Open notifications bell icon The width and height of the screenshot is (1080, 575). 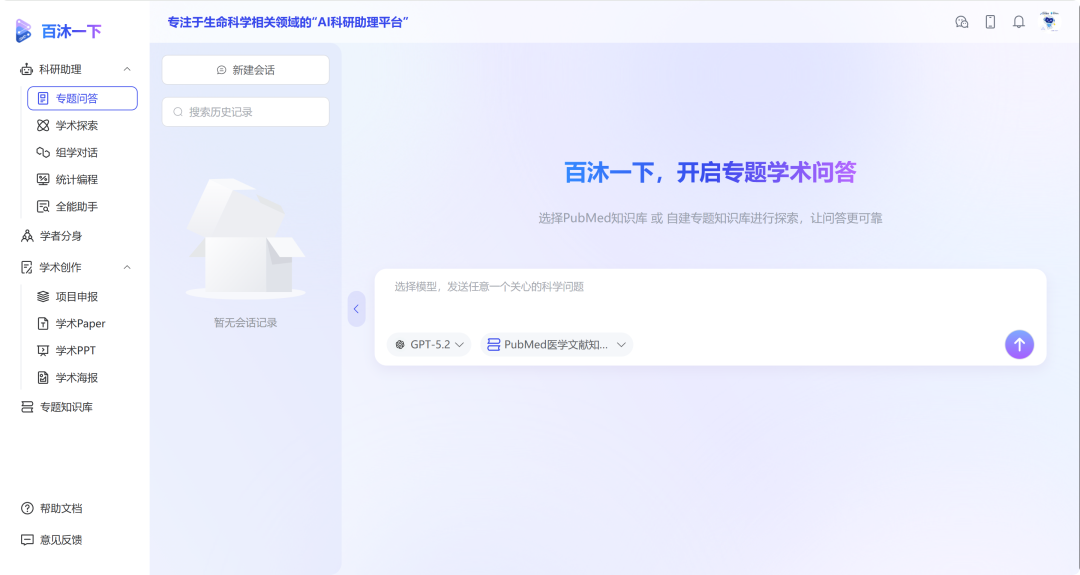pos(1019,22)
